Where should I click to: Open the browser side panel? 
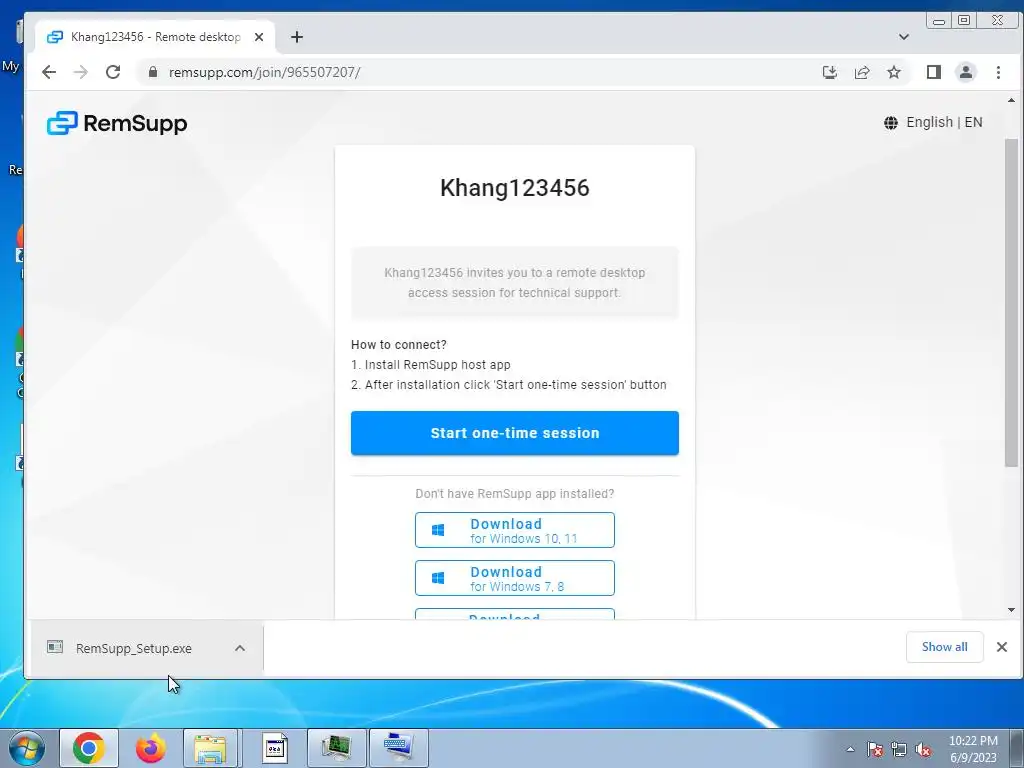(934, 72)
